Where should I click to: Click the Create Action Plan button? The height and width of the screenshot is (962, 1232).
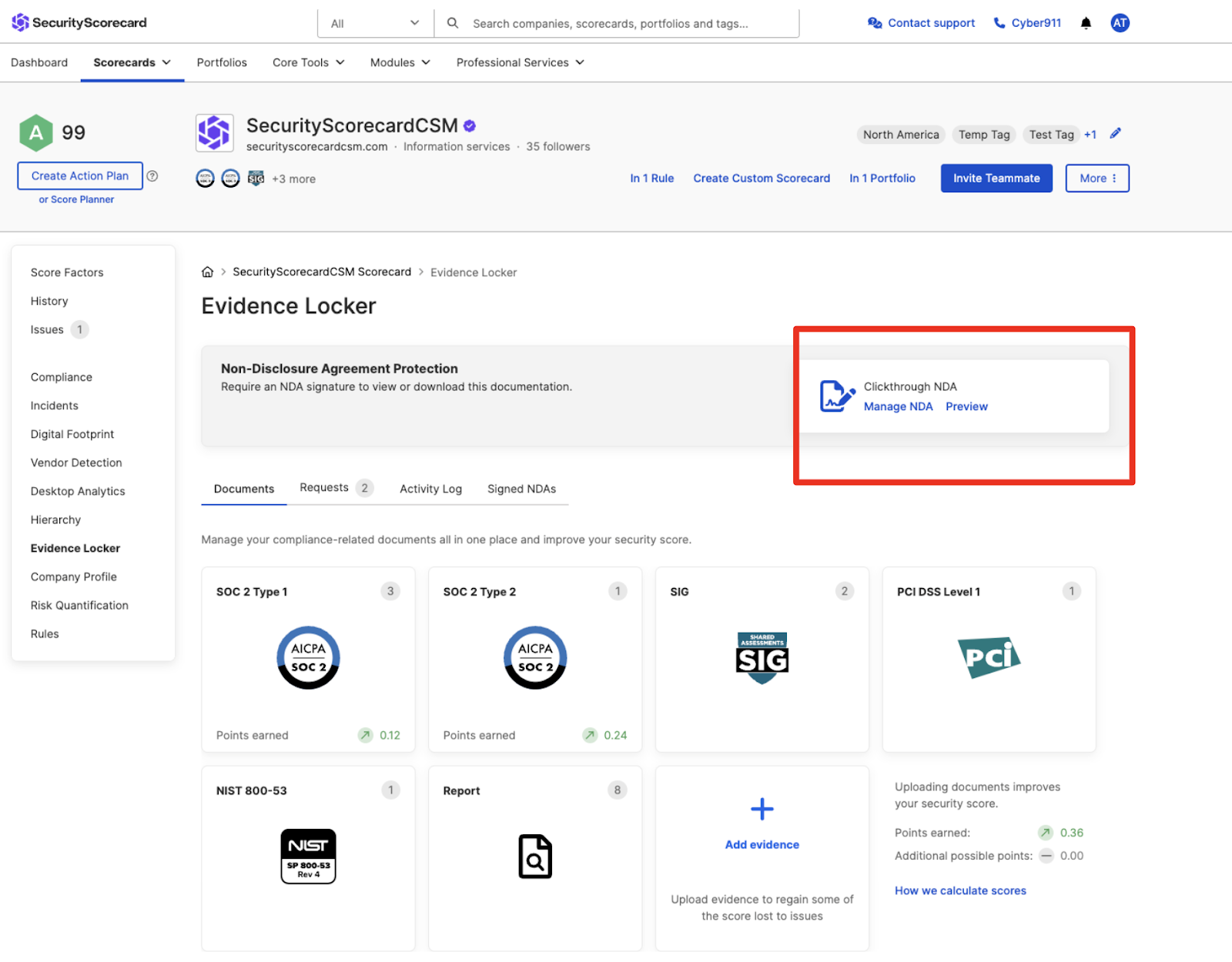[80, 175]
